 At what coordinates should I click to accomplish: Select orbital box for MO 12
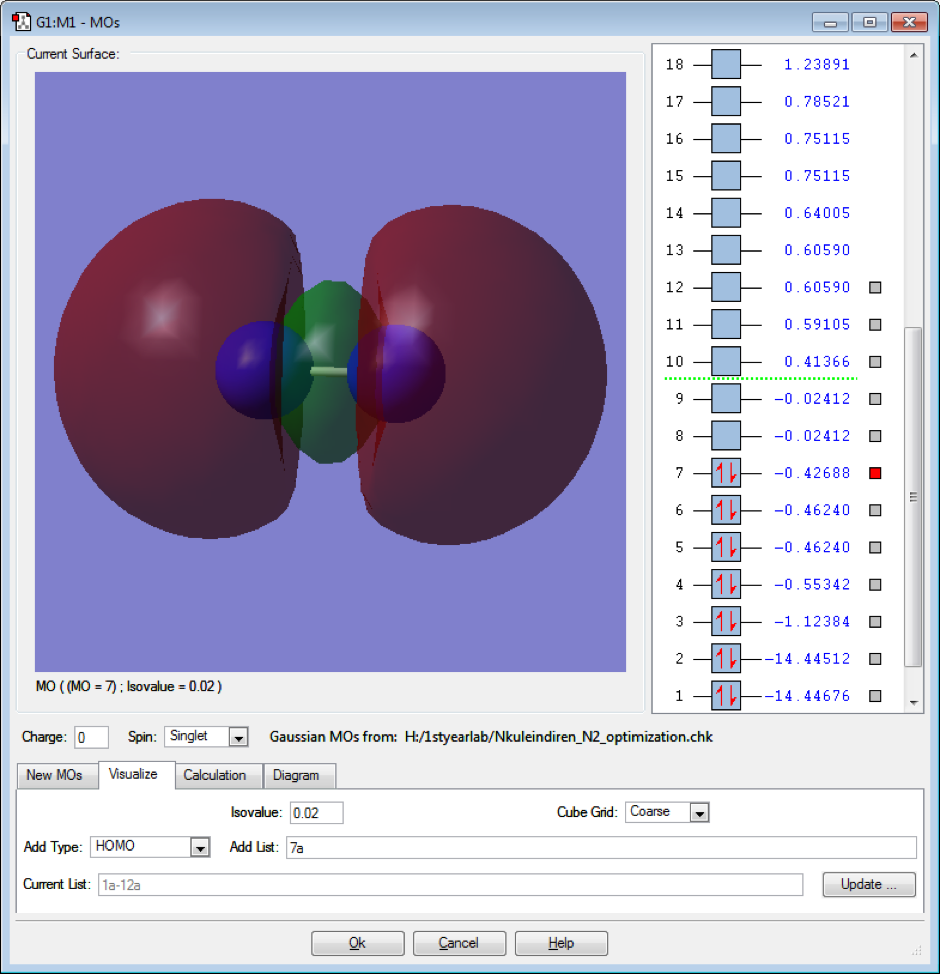click(x=726, y=287)
